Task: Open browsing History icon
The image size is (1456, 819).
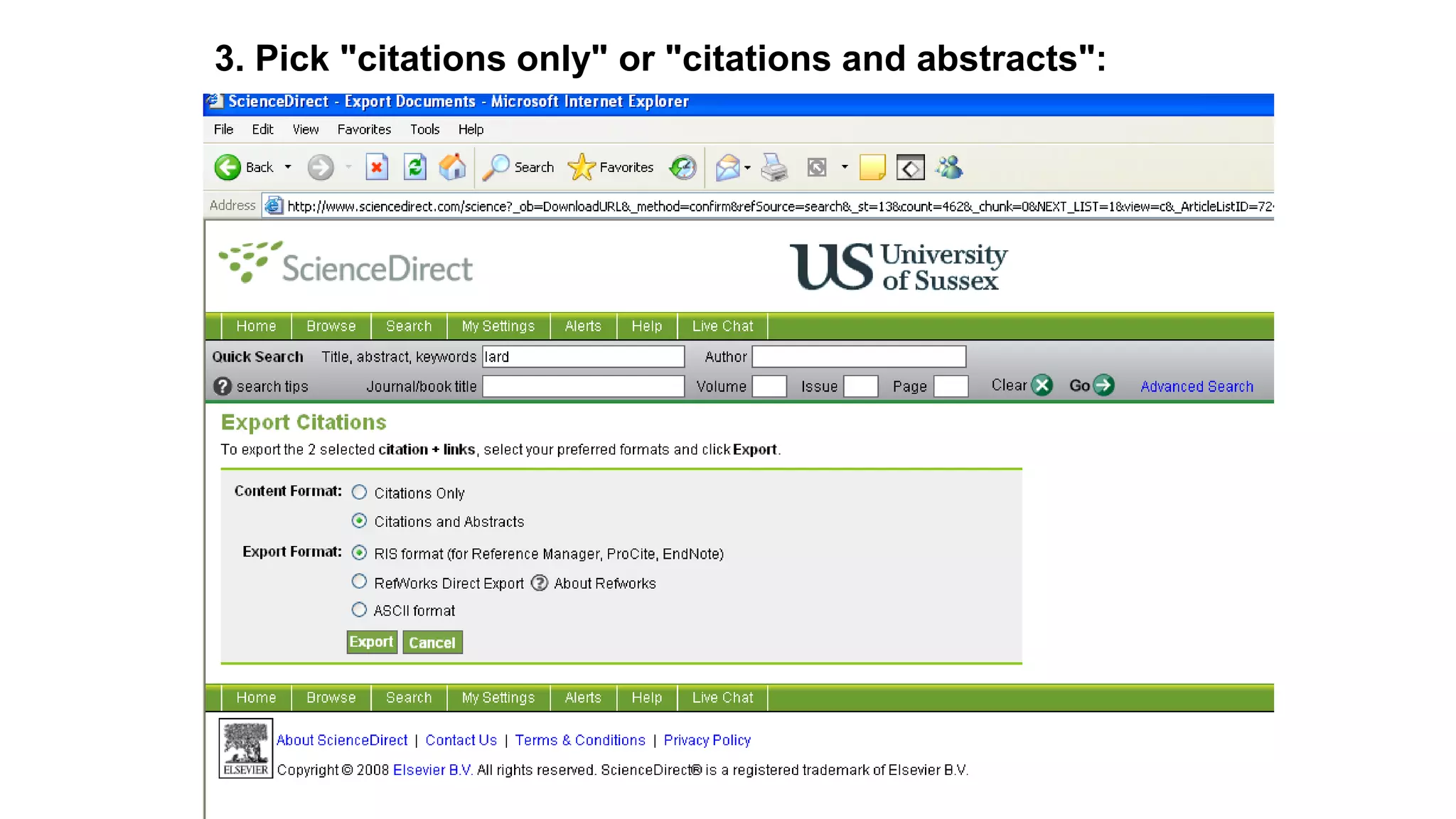Action: (x=683, y=167)
